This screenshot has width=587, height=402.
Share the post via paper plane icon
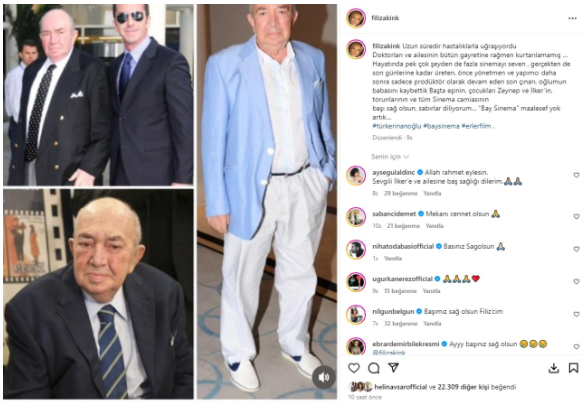393,368
